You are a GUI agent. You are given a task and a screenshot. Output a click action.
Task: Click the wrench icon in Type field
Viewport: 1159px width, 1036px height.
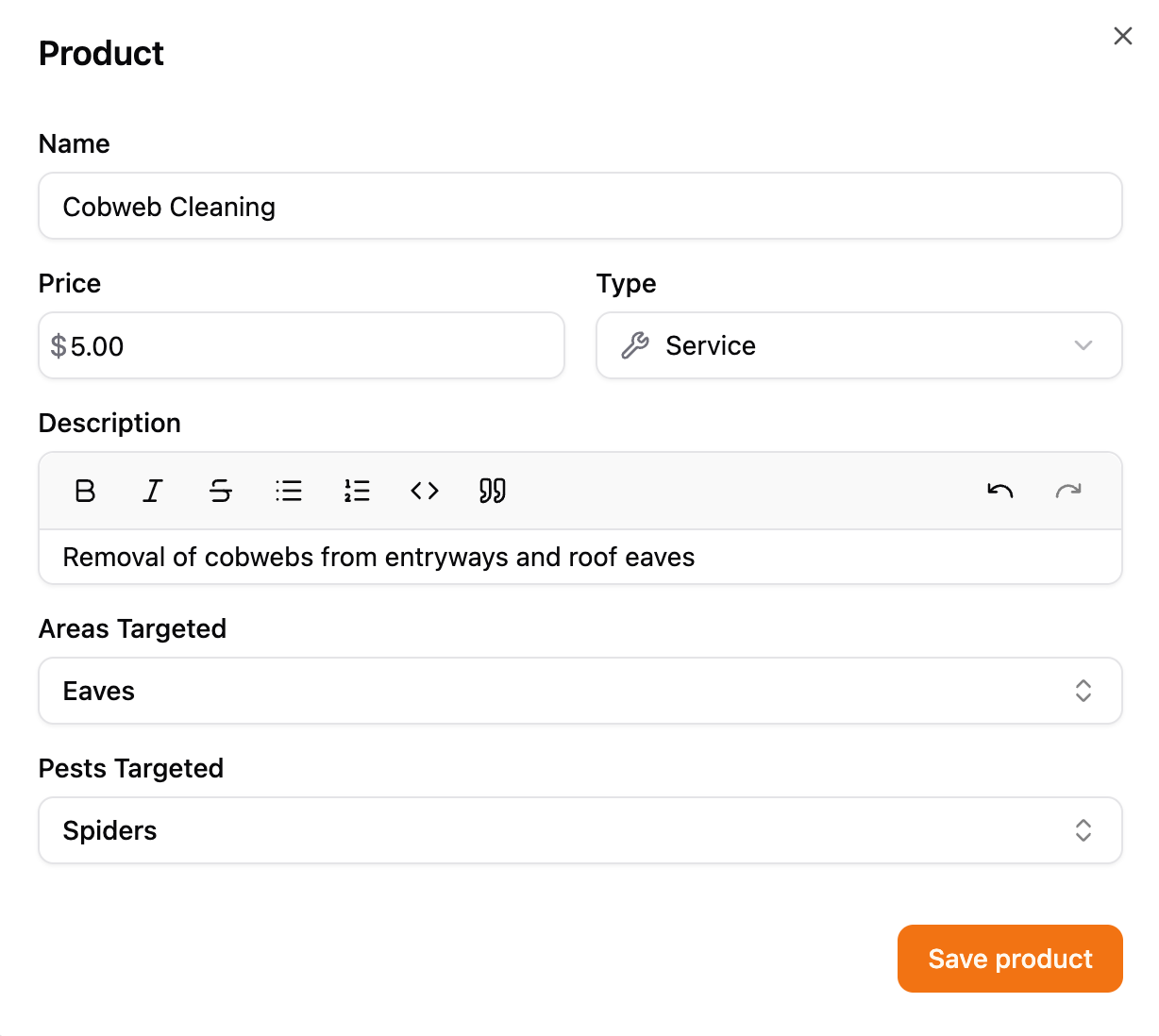tap(635, 345)
